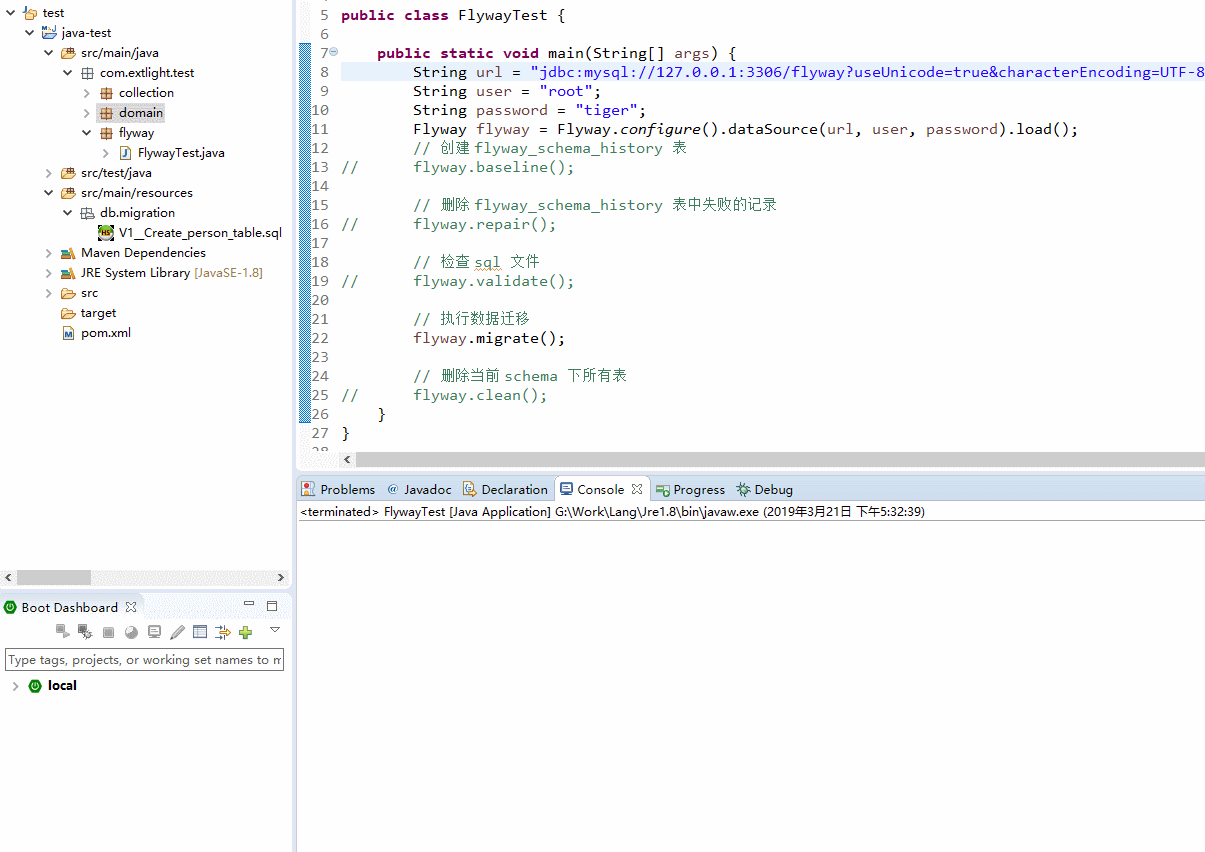Click the green plus add icon

coord(246,632)
